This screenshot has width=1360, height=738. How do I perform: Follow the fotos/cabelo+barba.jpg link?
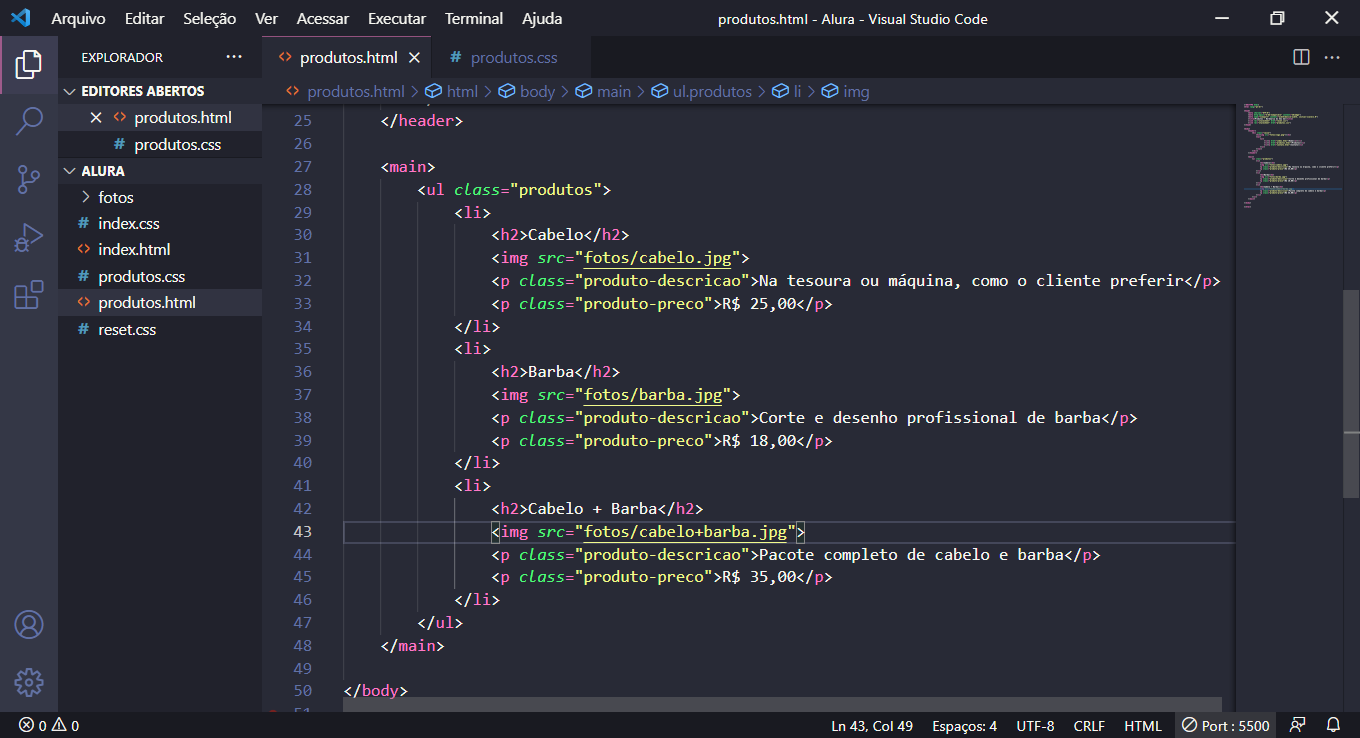point(685,531)
